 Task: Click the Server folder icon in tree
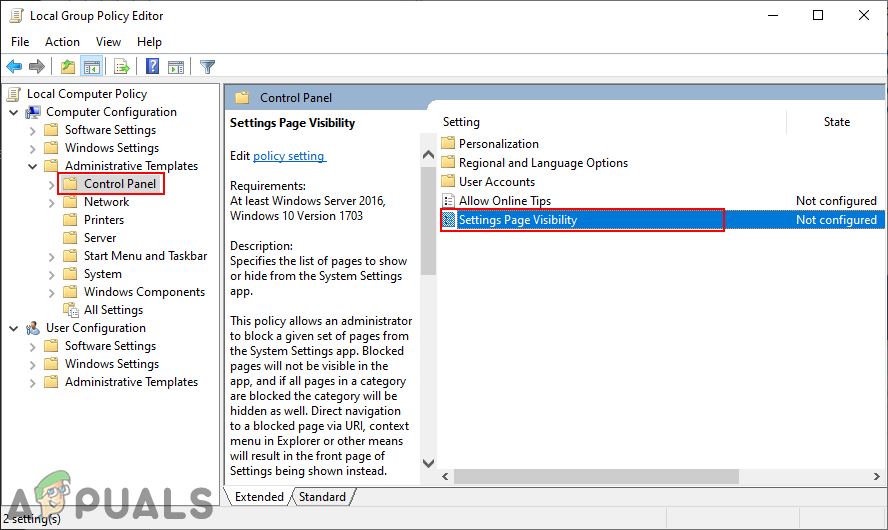coord(70,238)
